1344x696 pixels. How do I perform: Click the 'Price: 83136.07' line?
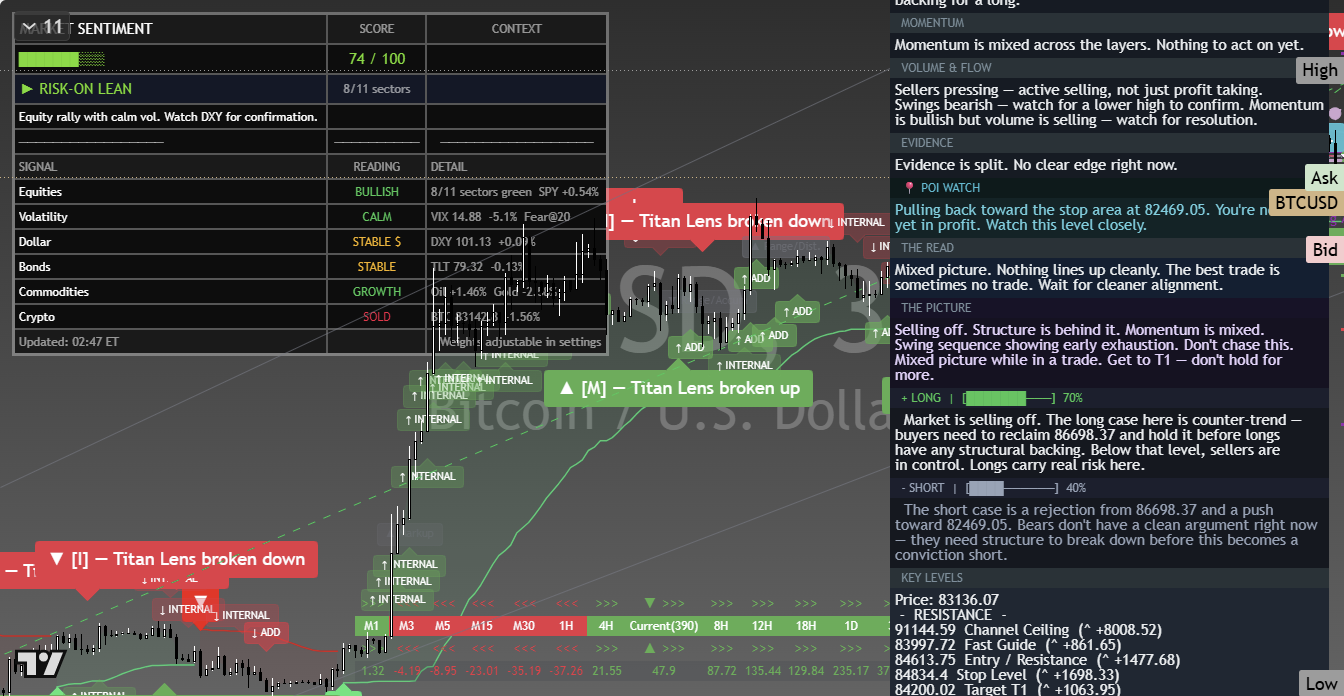coord(947,600)
